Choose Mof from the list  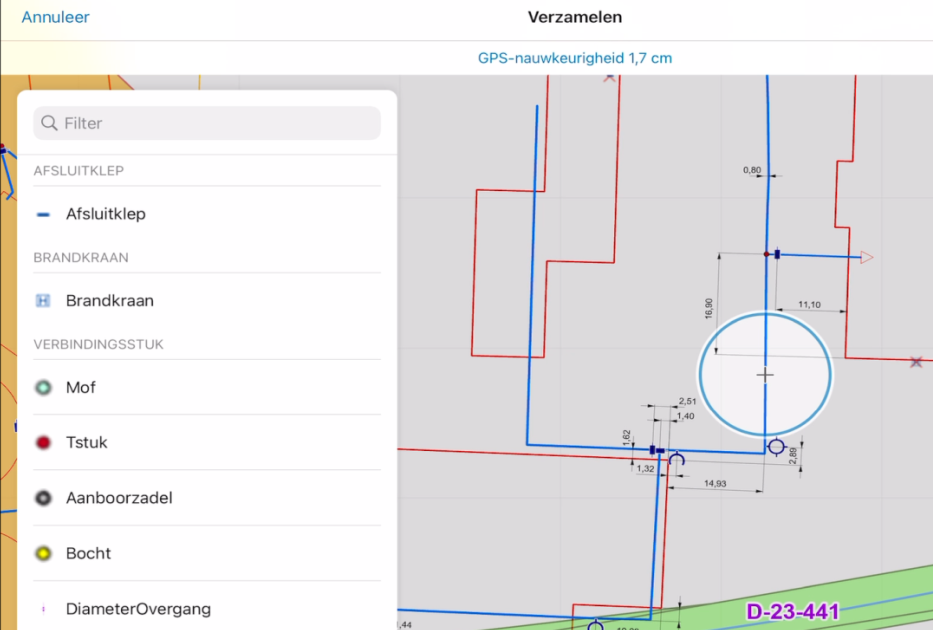(x=81, y=387)
